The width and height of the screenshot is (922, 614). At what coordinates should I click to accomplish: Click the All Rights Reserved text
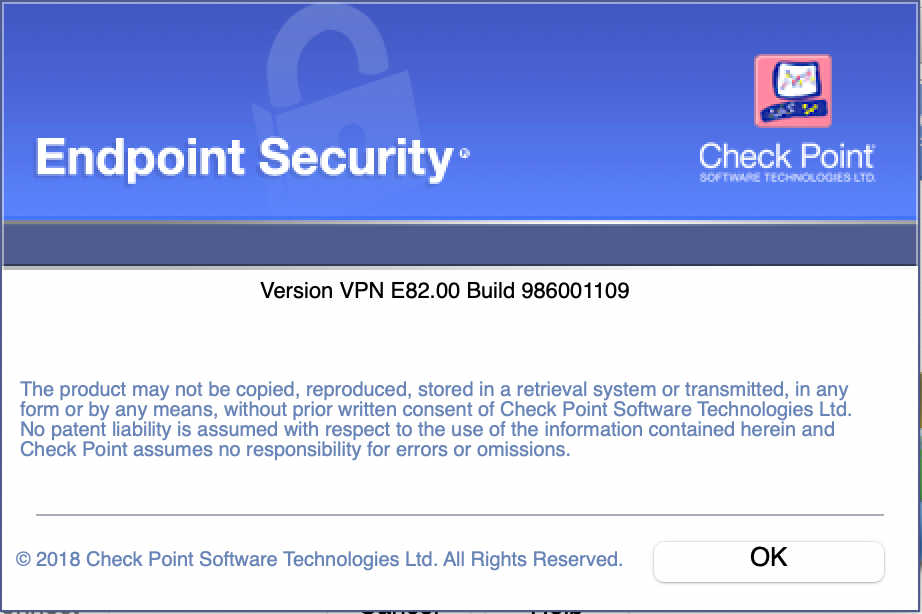tap(533, 559)
